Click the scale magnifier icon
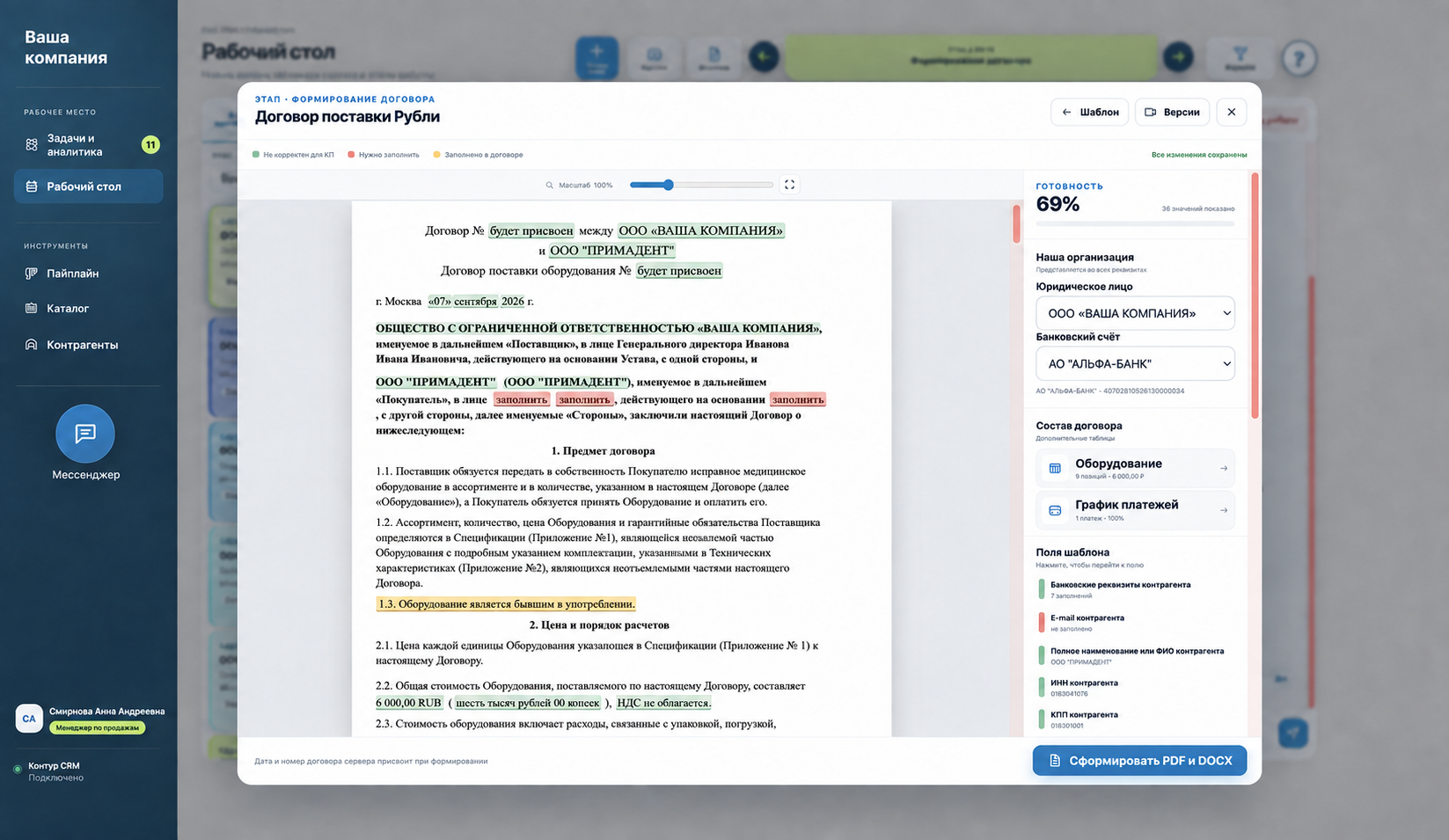1449x840 pixels. coord(550,186)
